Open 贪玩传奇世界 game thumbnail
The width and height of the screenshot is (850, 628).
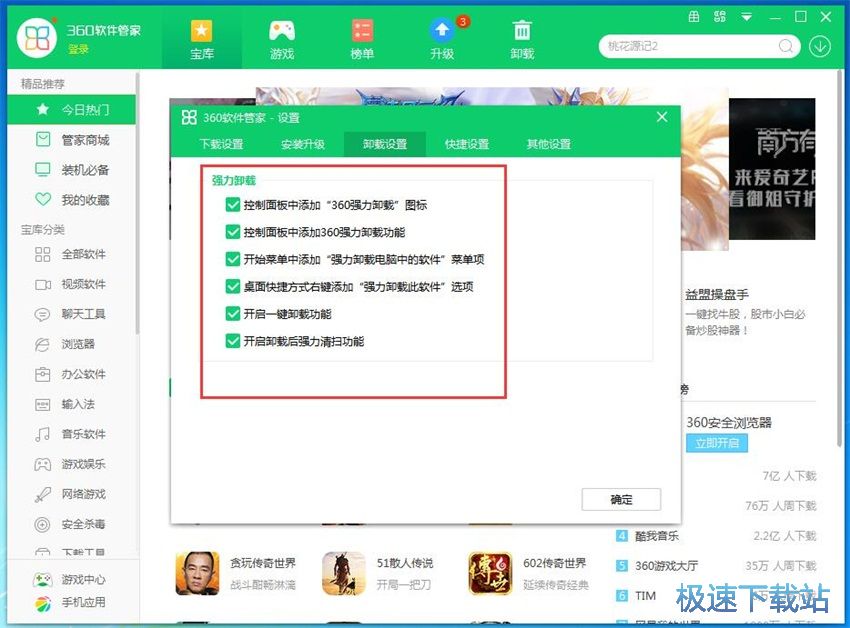tap(197, 574)
